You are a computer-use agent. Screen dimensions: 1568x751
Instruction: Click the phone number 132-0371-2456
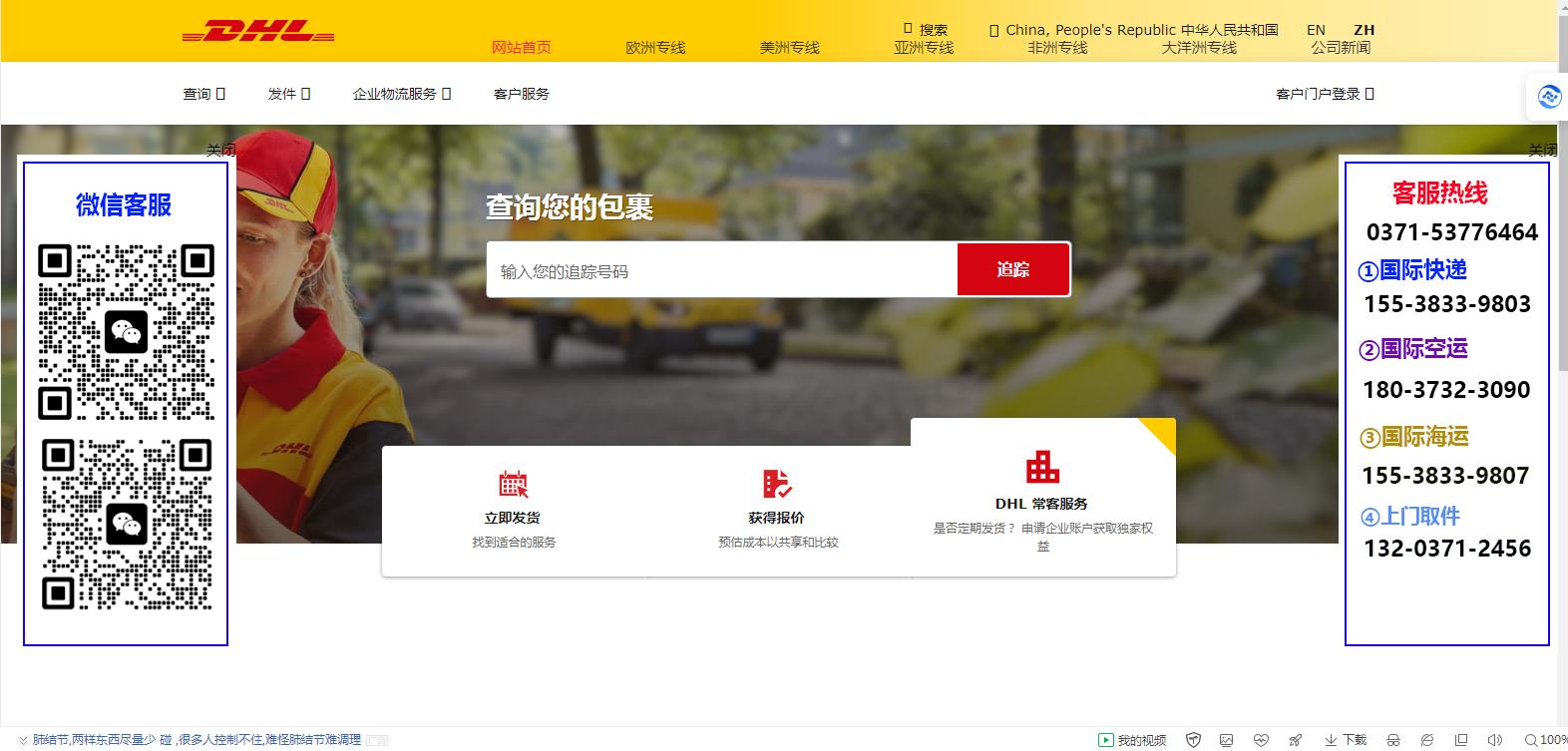(x=1447, y=549)
